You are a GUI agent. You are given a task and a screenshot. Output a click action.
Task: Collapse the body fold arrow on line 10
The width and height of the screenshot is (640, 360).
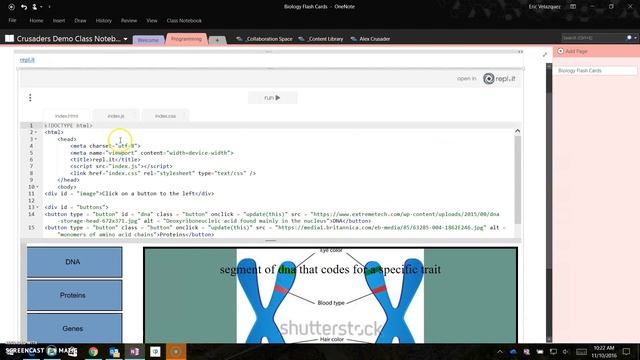point(37,187)
